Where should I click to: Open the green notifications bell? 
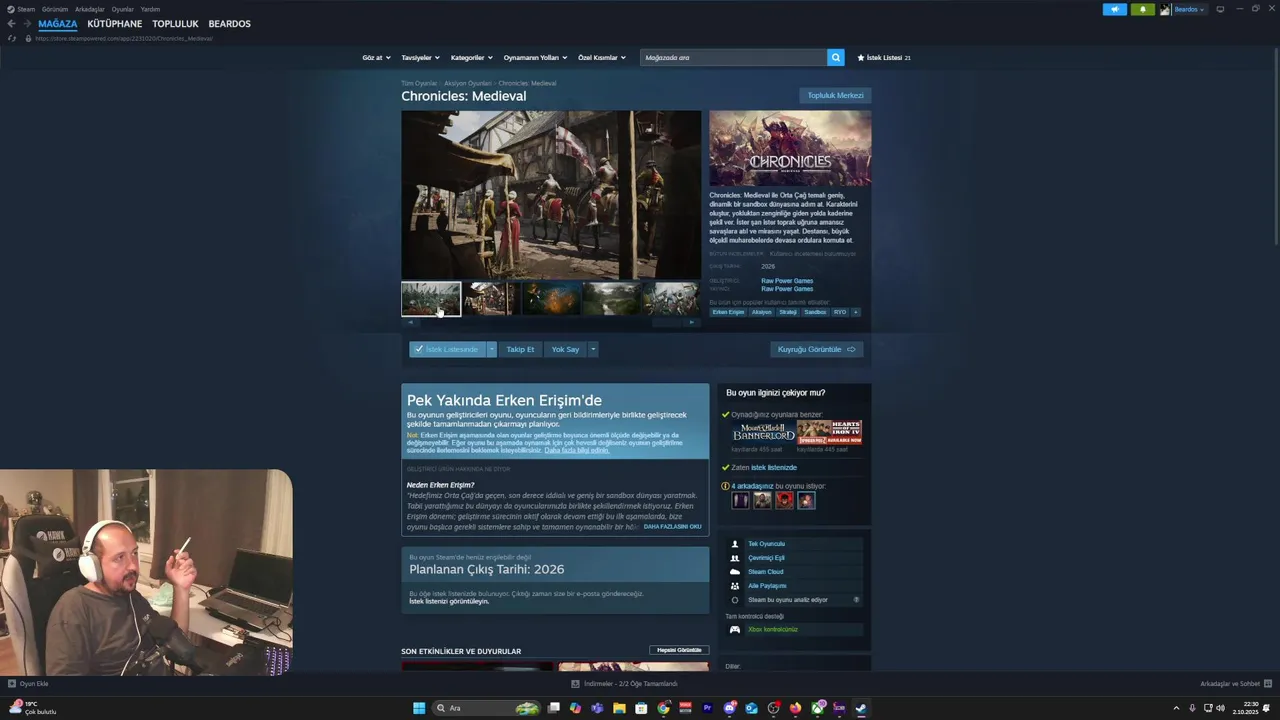[x=1143, y=9]
